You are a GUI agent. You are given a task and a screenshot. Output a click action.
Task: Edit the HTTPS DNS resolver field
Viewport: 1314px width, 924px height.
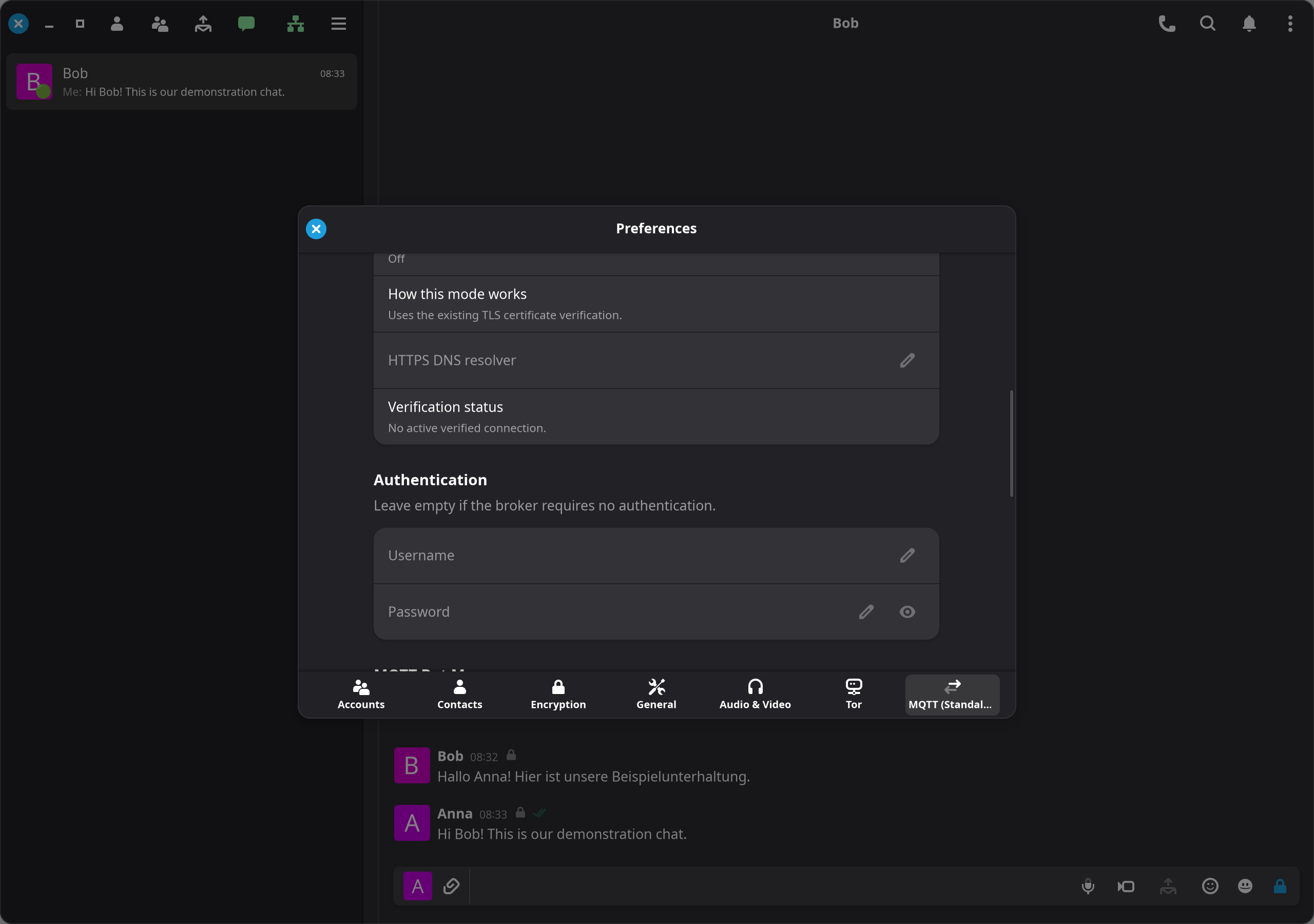pyautogui.click(x=907, y=360)
